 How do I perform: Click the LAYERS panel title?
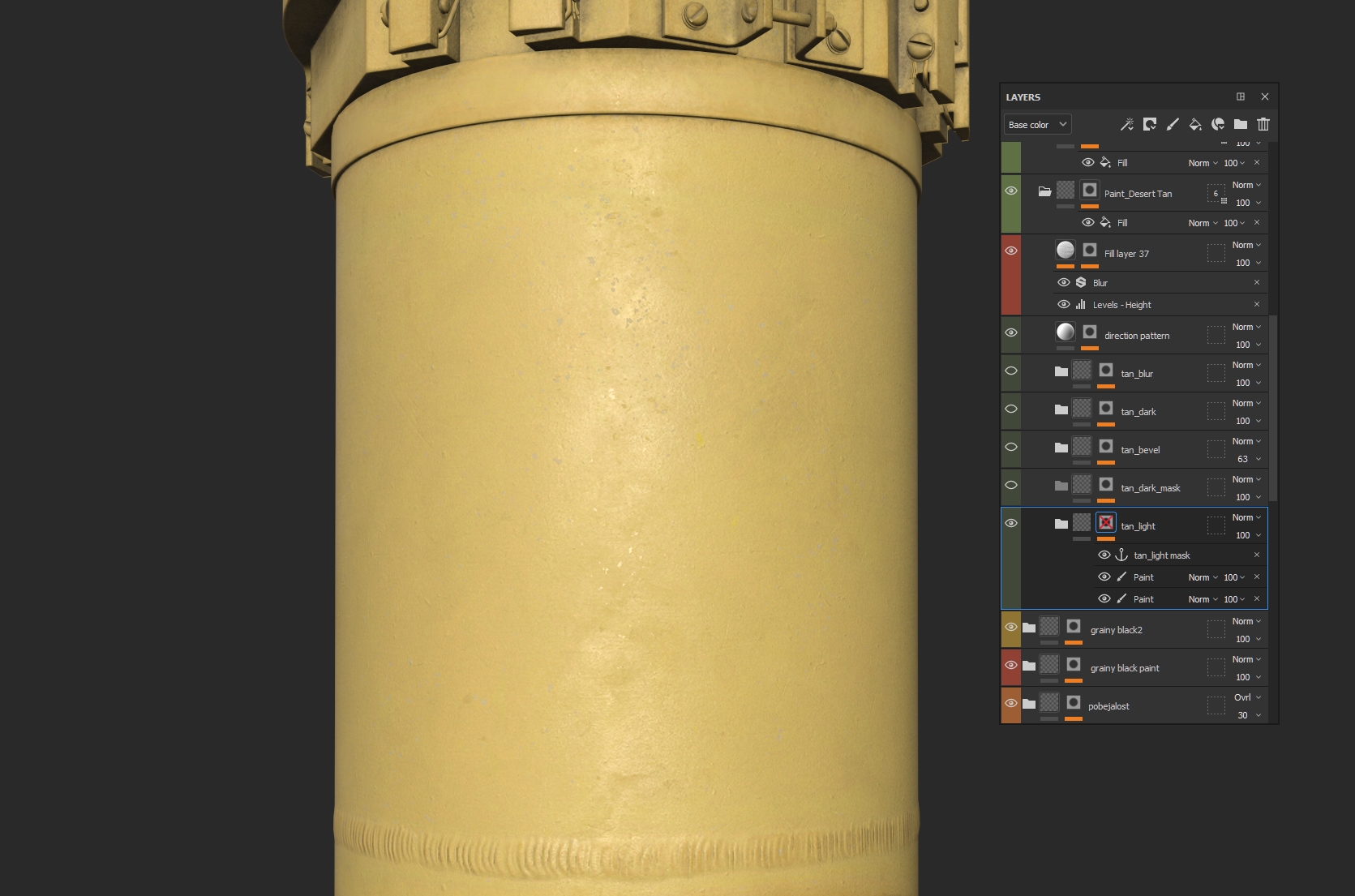[1023, 96]
